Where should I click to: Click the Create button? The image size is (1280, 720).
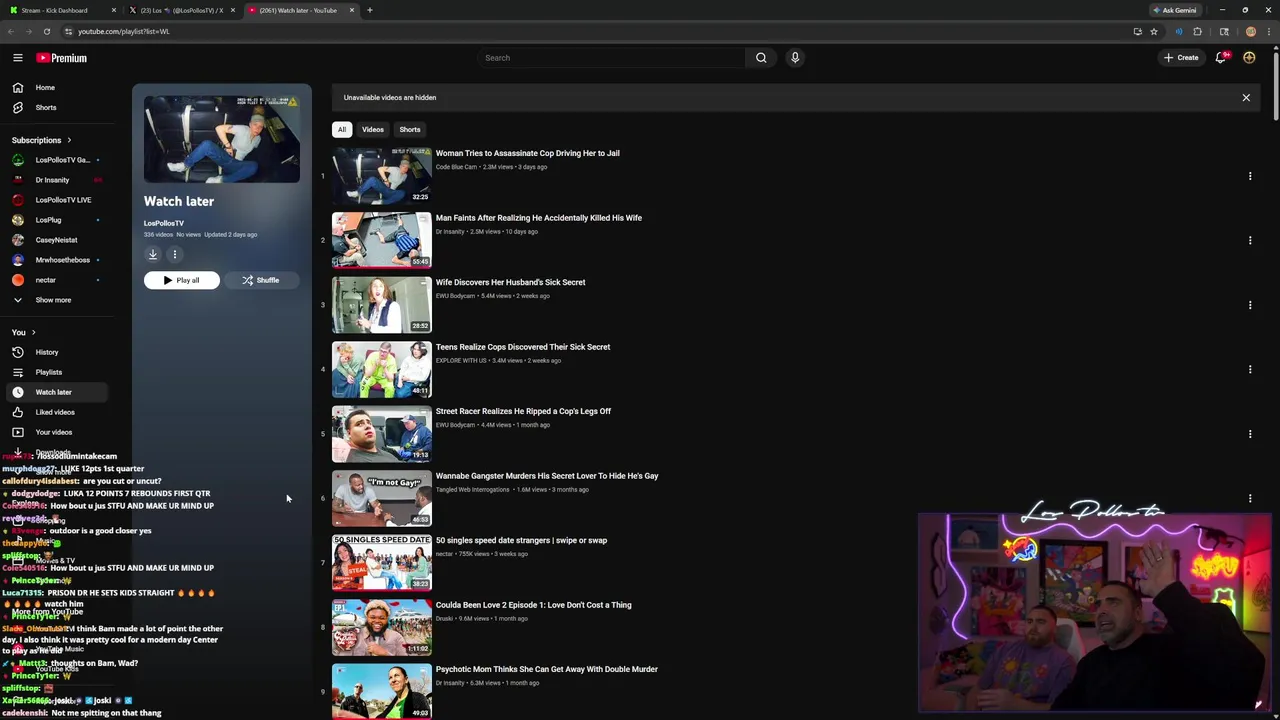tap(1181, 58)
